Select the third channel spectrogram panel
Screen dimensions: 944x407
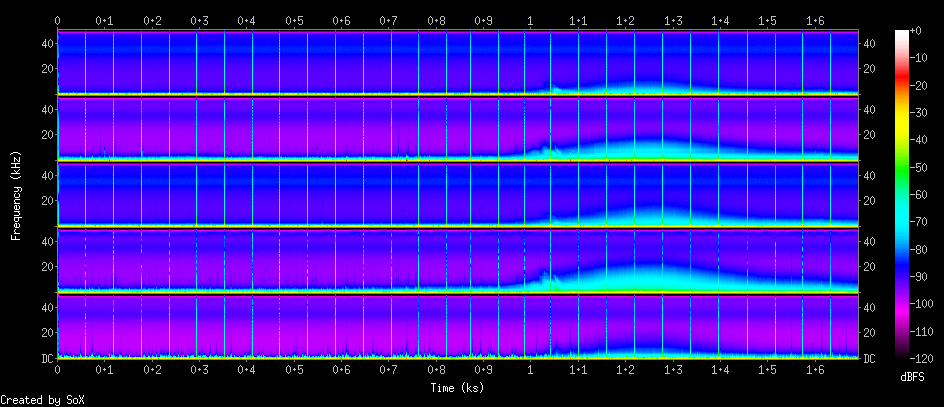[457, 194]
